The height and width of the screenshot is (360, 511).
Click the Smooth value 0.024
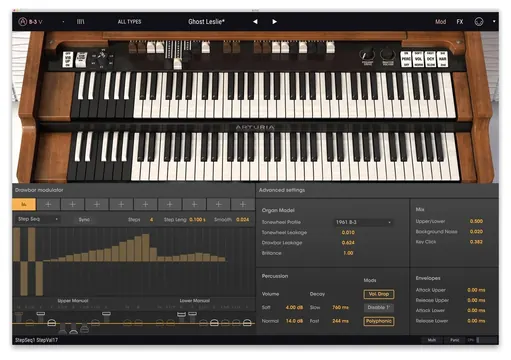(242, 220)
